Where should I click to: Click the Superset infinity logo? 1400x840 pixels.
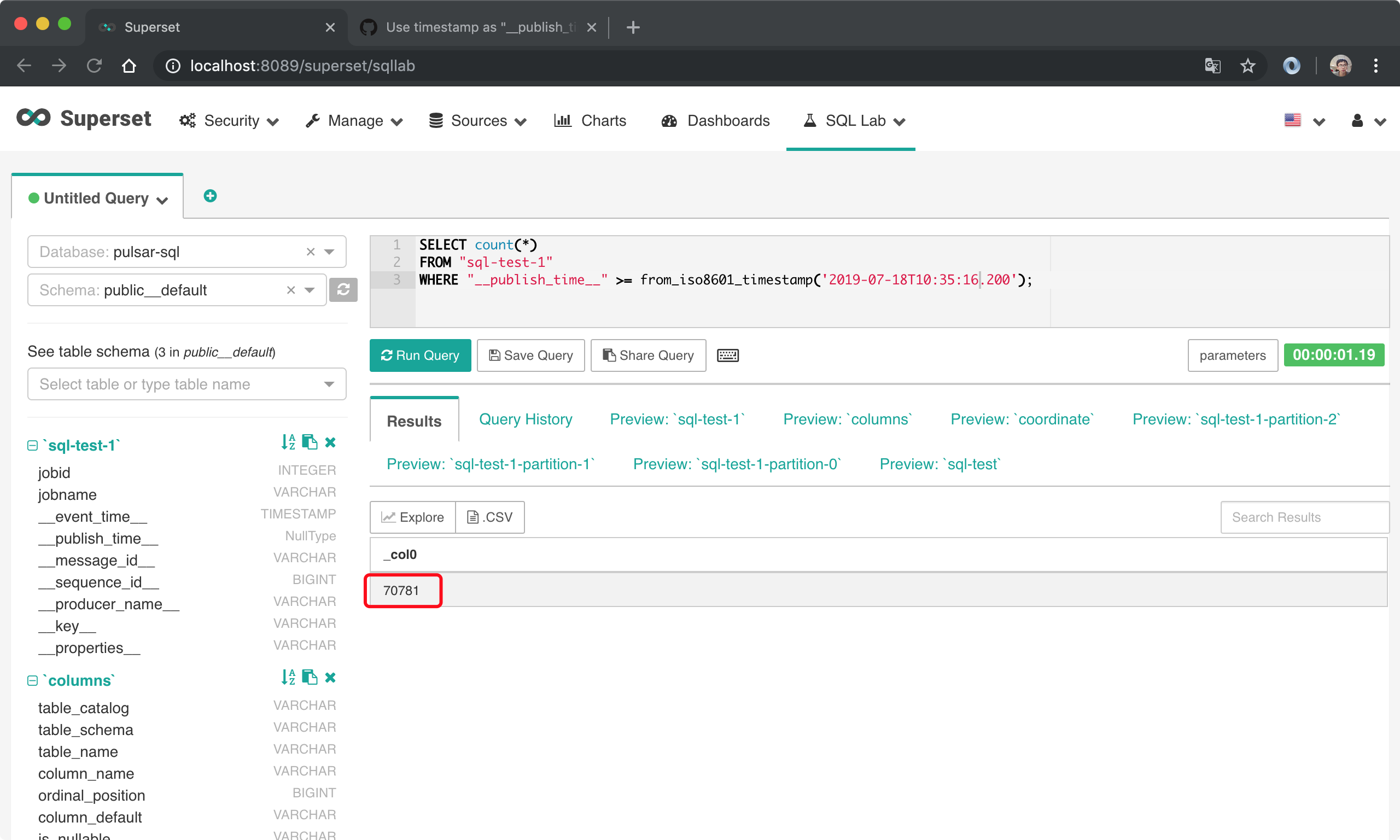(33, 118)
